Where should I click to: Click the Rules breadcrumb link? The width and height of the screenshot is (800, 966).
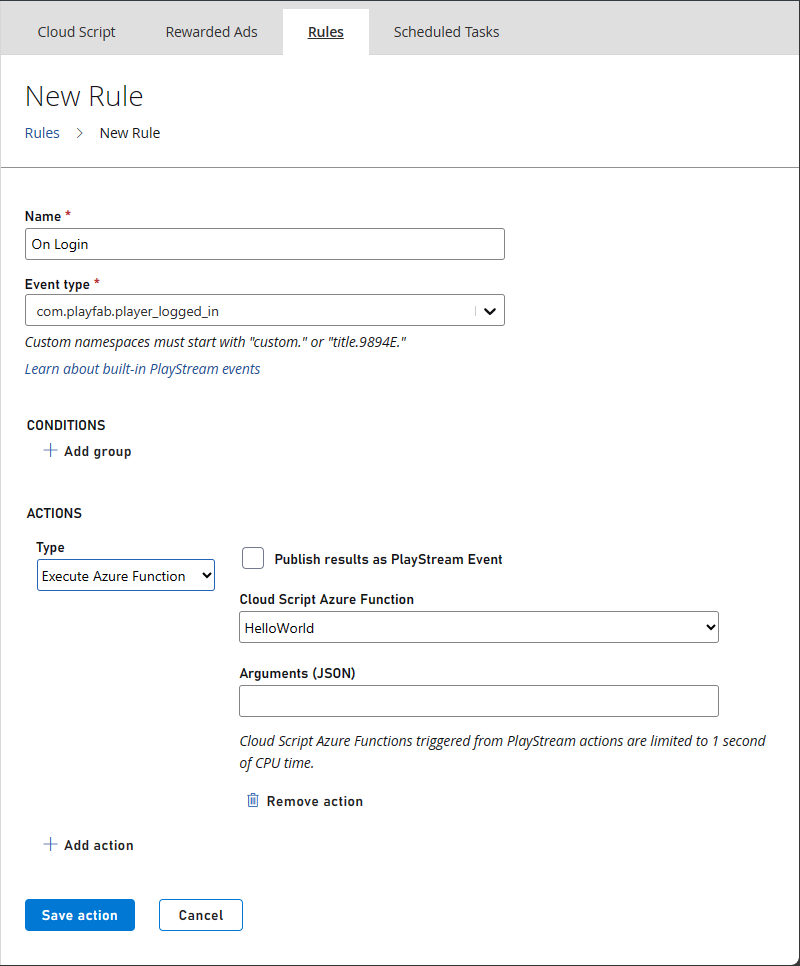point(42,132)
